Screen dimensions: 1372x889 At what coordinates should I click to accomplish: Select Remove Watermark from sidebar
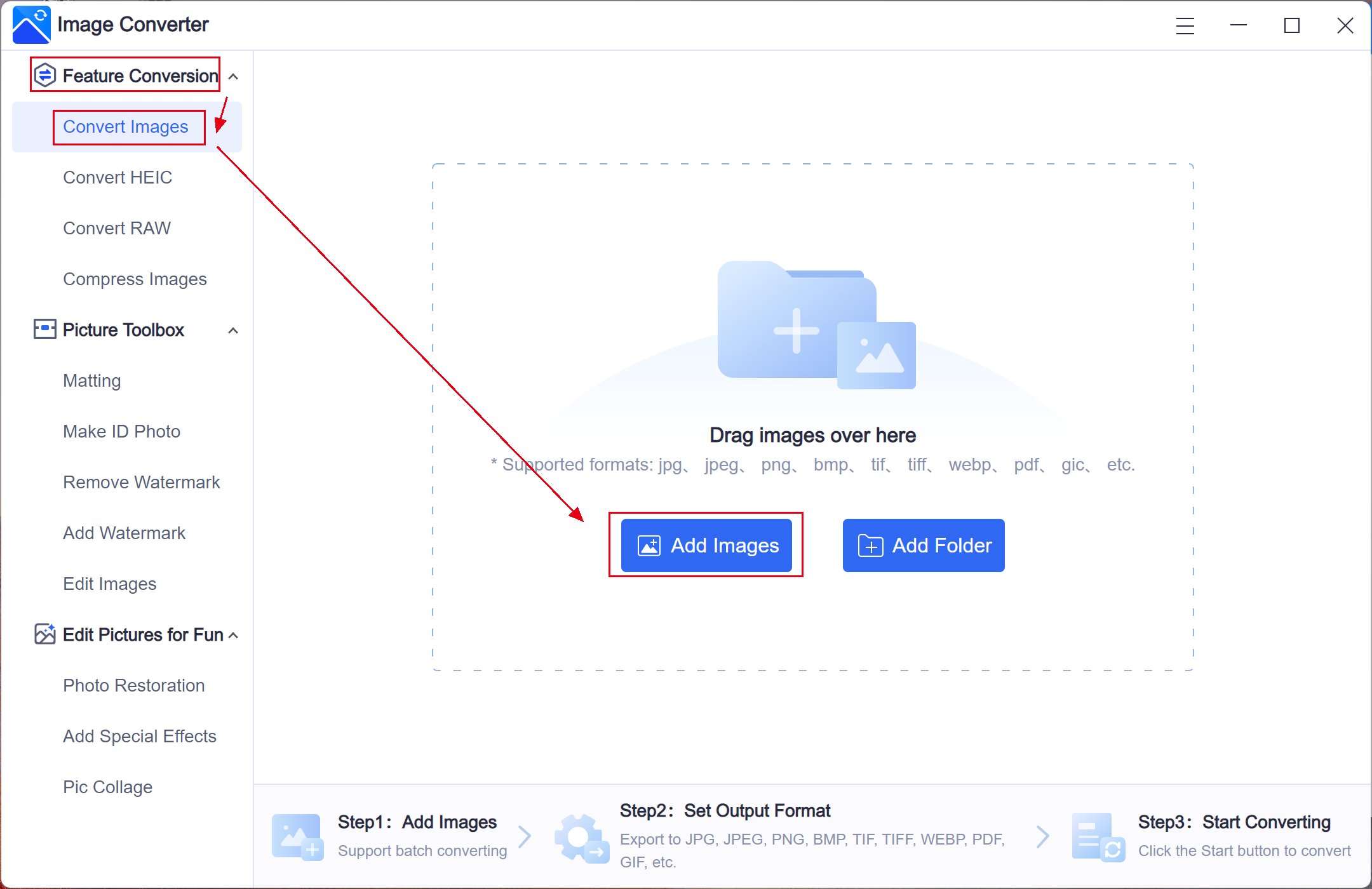[141, 482]
